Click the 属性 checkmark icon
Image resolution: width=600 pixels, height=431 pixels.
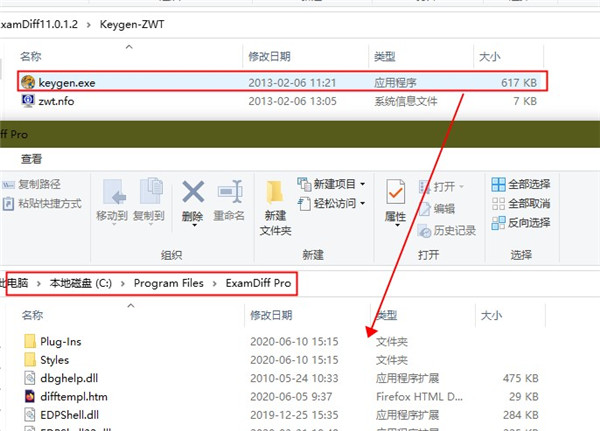[x=395, y=192]
